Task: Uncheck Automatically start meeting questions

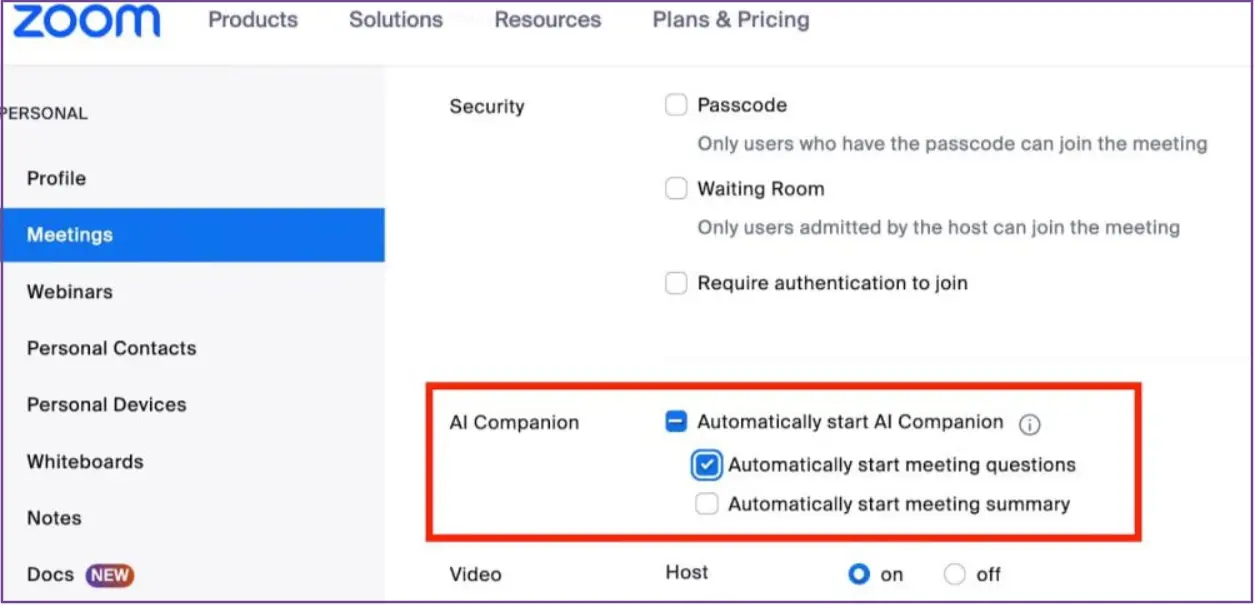Action: (x=707, y=464)
